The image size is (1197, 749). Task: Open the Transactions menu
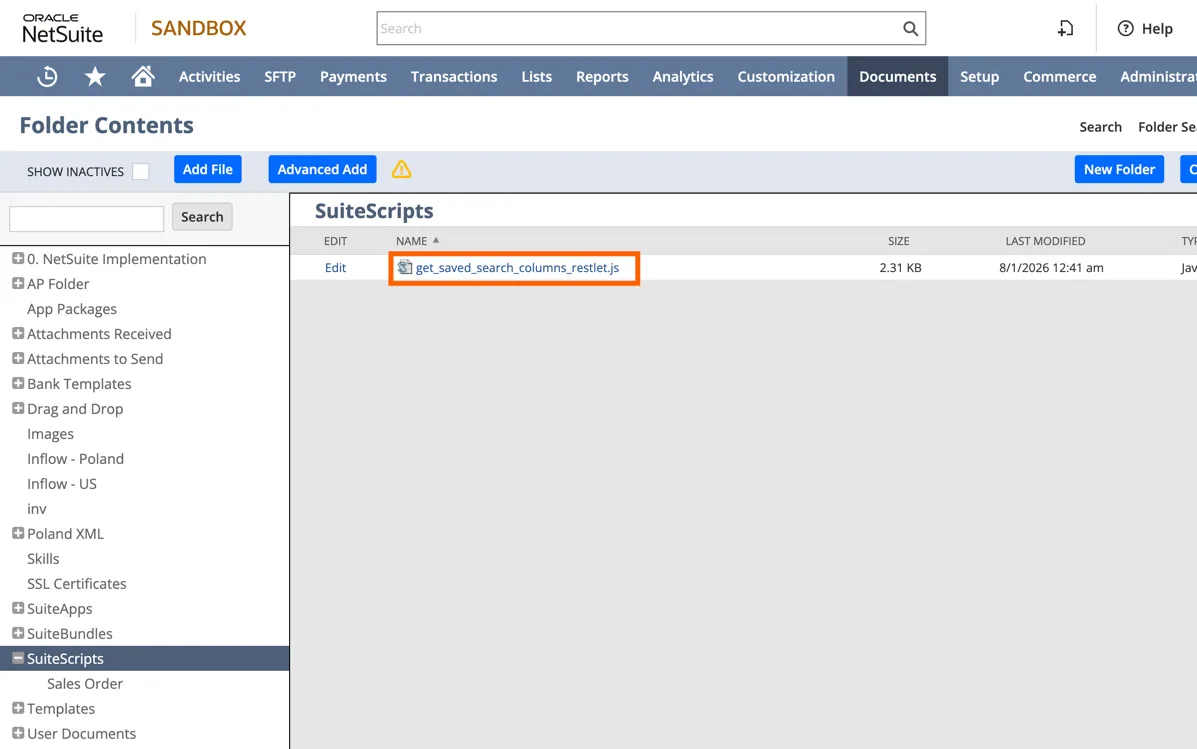[x=454, y=76]
